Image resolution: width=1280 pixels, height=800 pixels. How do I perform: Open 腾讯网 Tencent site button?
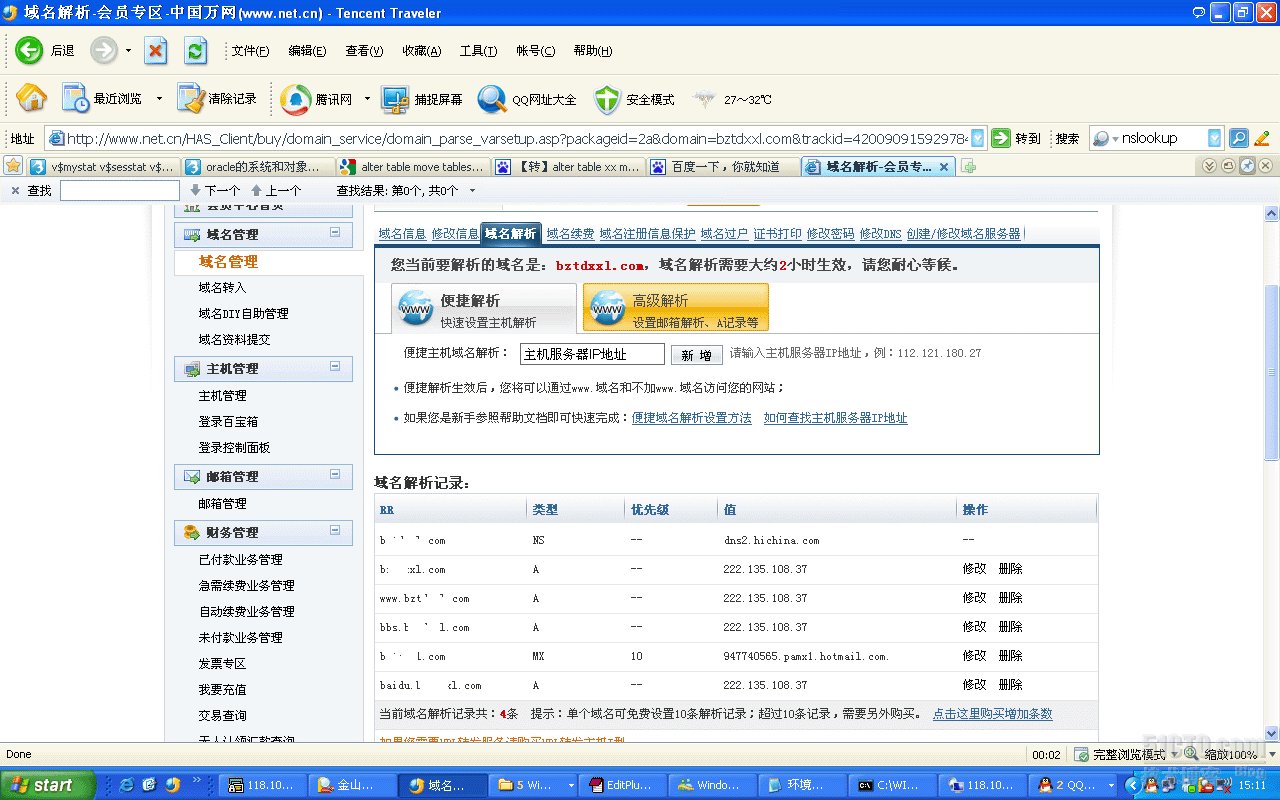pyautogui.click(x=316, y=99)
